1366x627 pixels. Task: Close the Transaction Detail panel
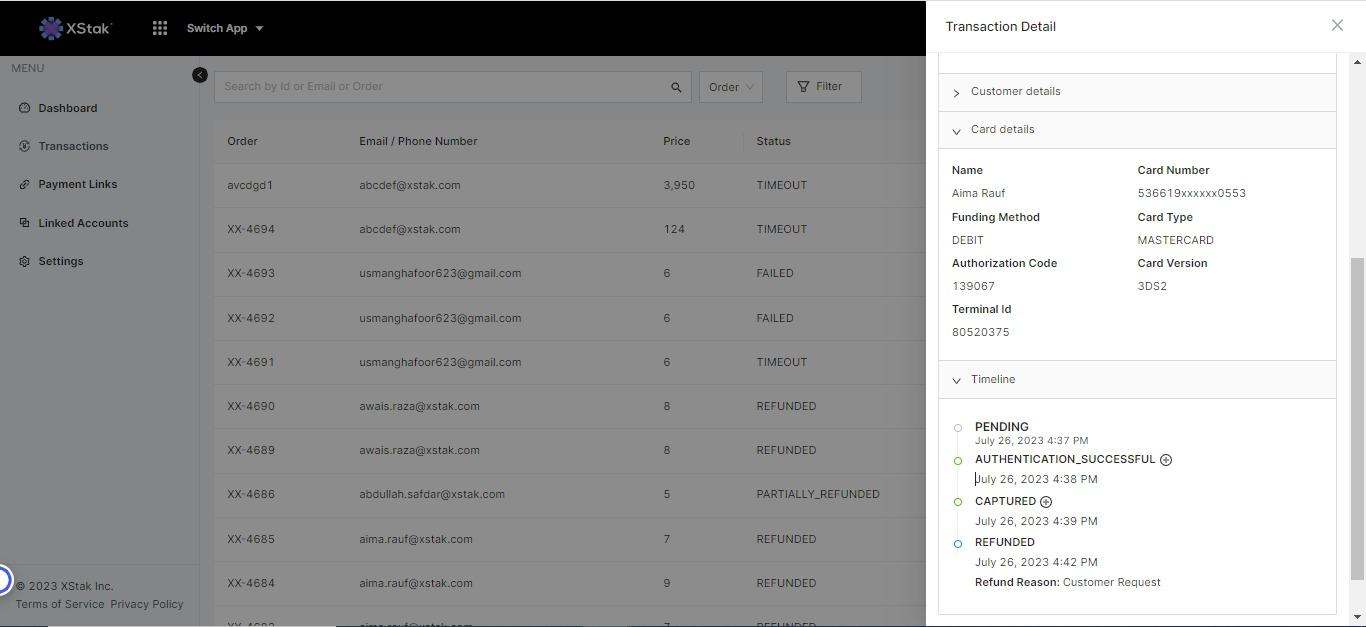[x=1337, y=26]
